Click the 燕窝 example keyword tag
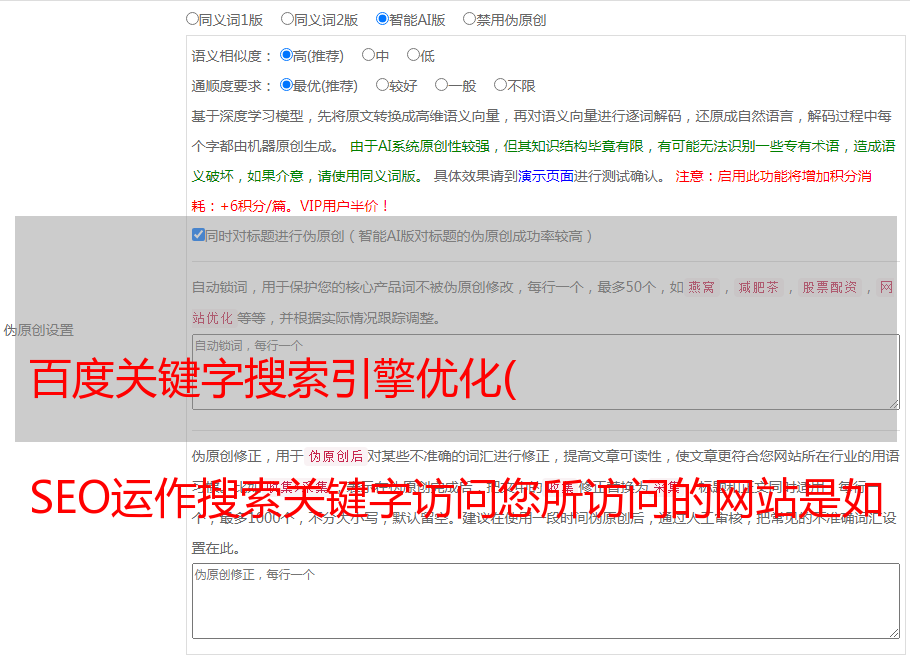The height and width of the screenshot is (658, 911). (701, 287)
